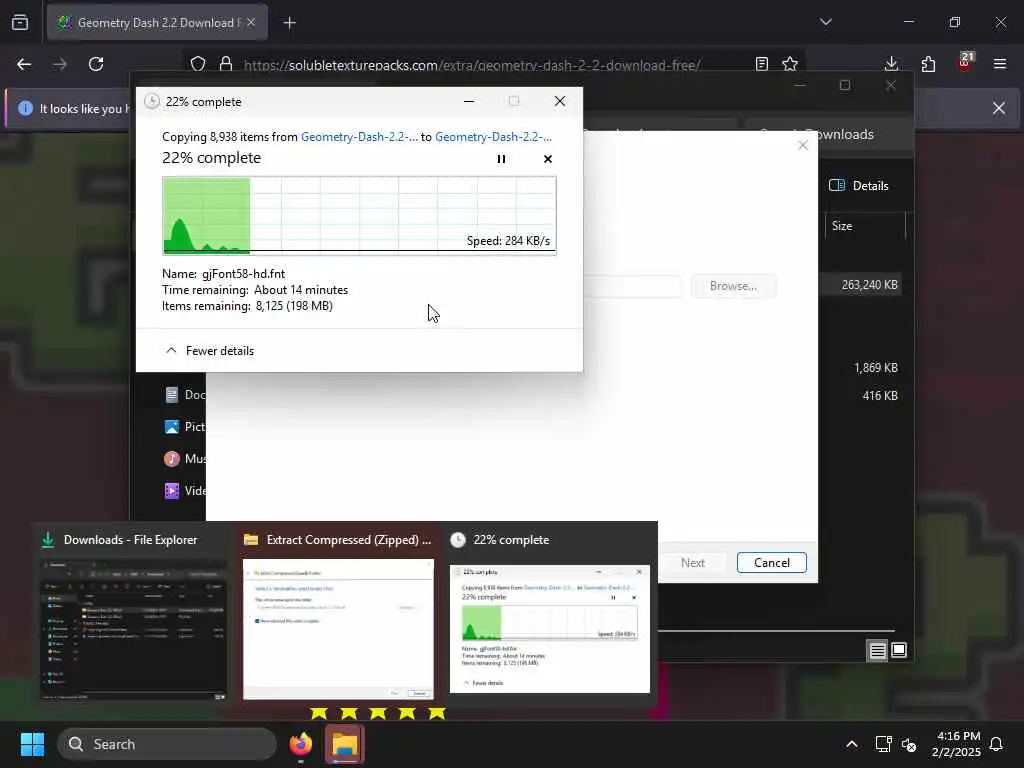Click the uBlock extension icon with badge
This screenshot has width=1024, height=768.
click(965, 63)
